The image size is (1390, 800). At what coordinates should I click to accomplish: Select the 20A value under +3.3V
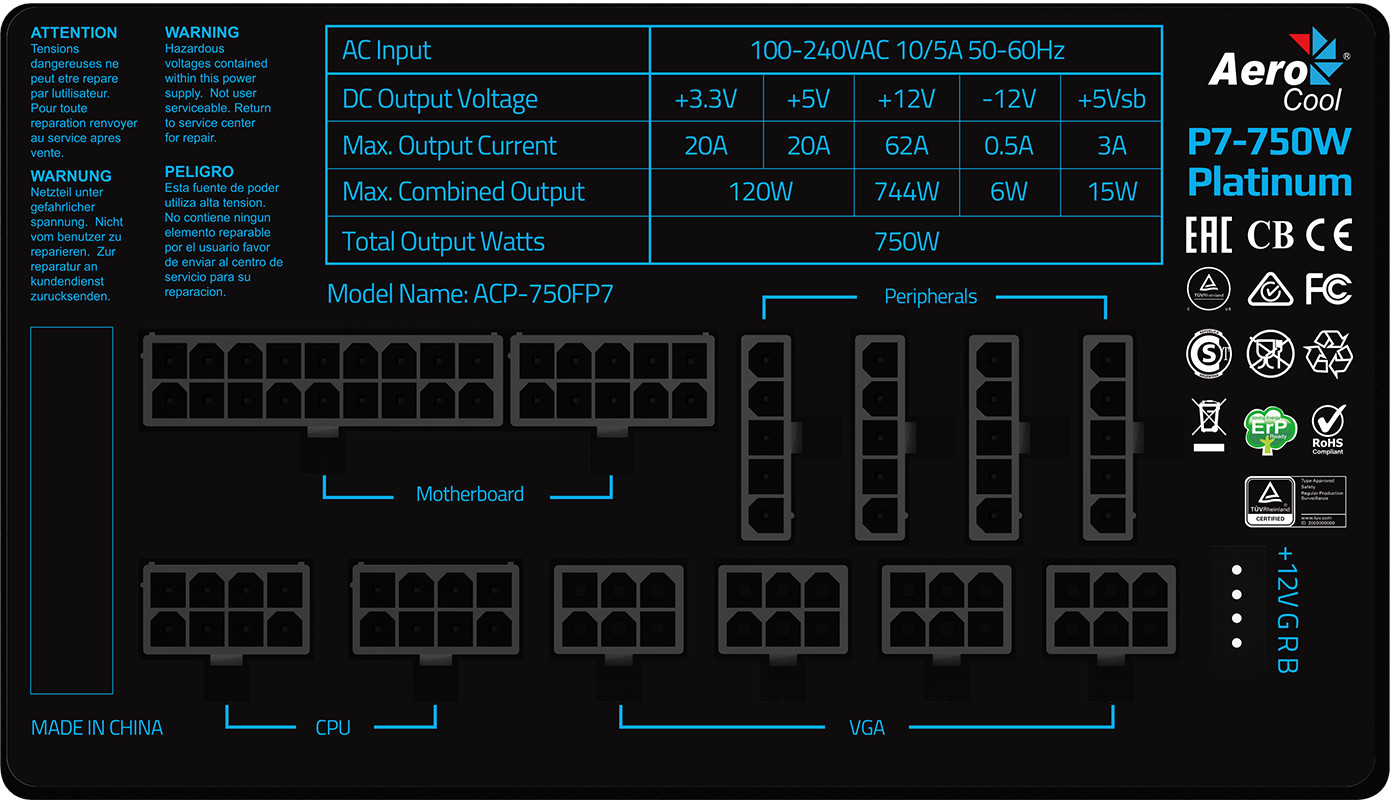click(706, 146)
